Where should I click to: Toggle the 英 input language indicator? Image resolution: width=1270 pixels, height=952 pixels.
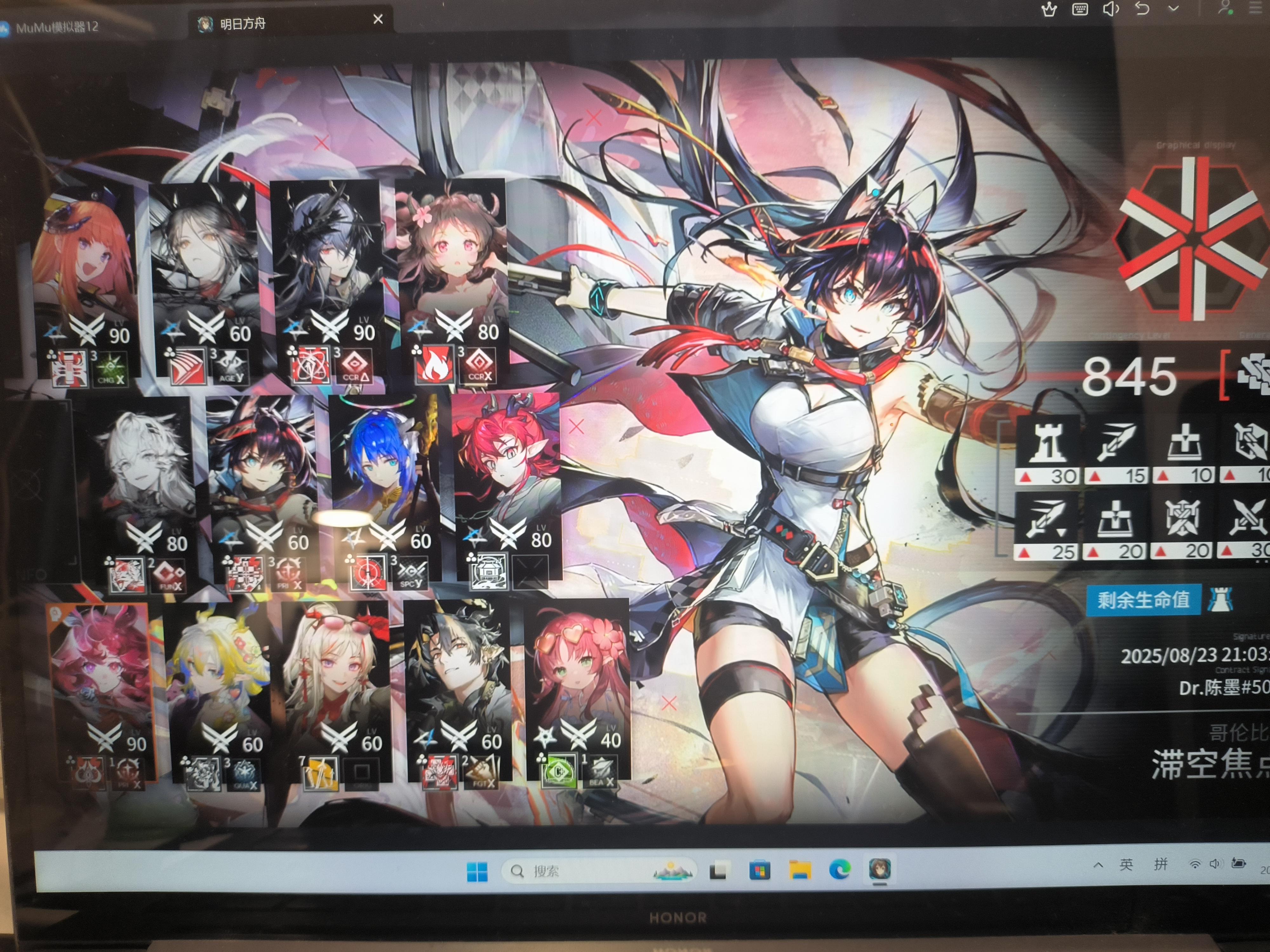[1126, 864]
